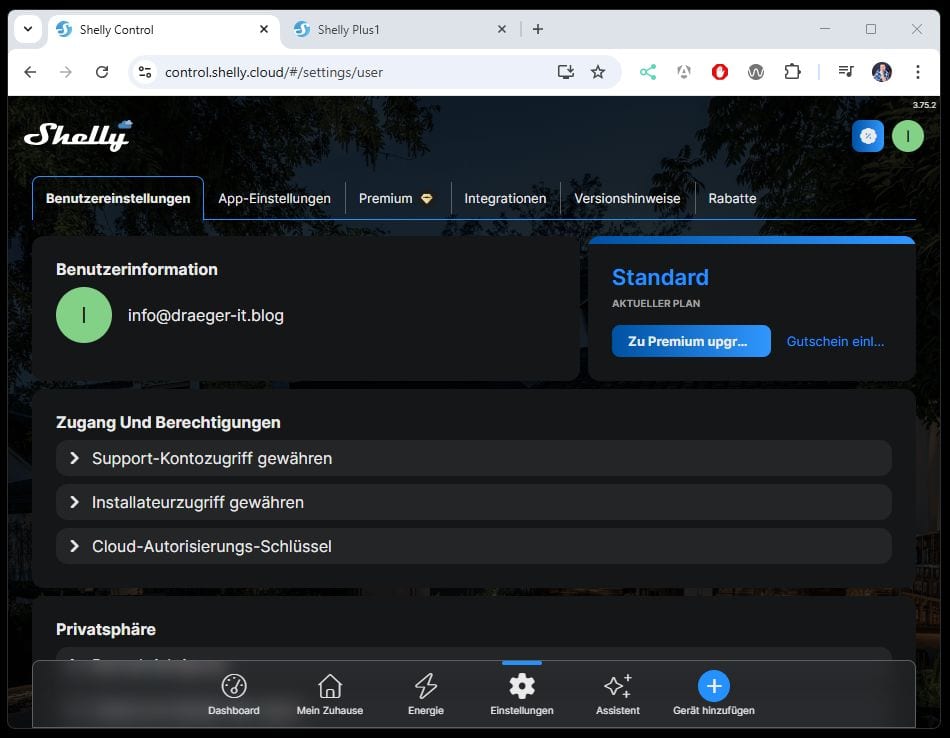Open the Rabatte tab
This screenshot has width=950, height=738.
pos(732,198)
